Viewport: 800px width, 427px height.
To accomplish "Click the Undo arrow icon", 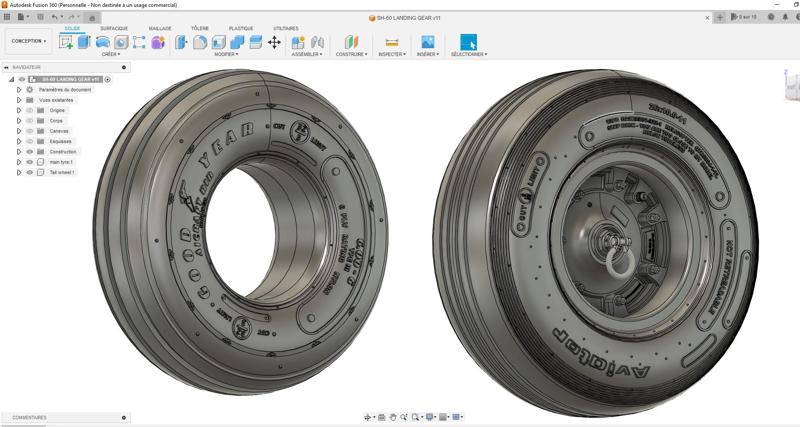I will [55, 17].
